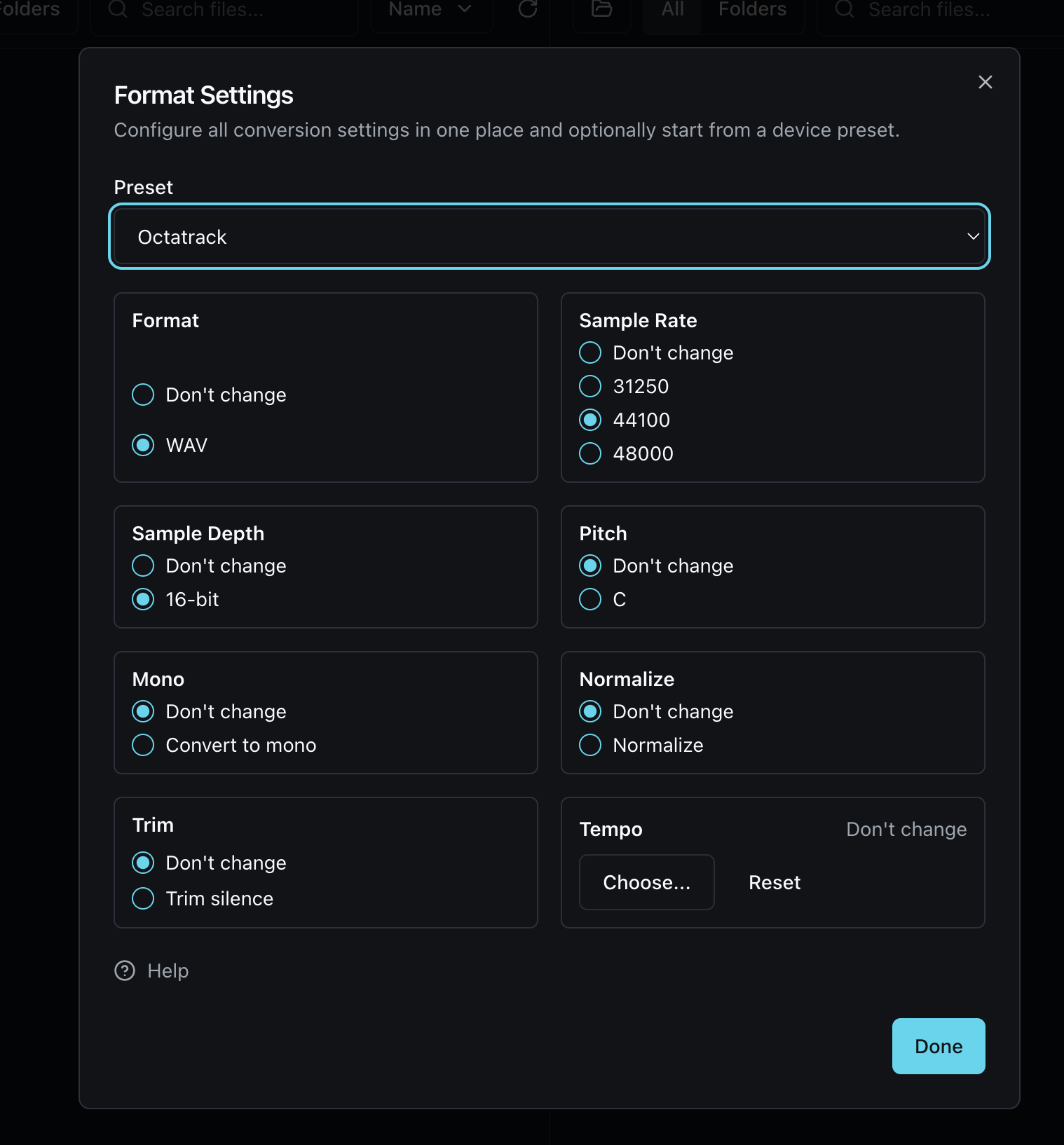Select 48000 sample rate
This screenshot has height=1145, width=1064.
(590, 453)
